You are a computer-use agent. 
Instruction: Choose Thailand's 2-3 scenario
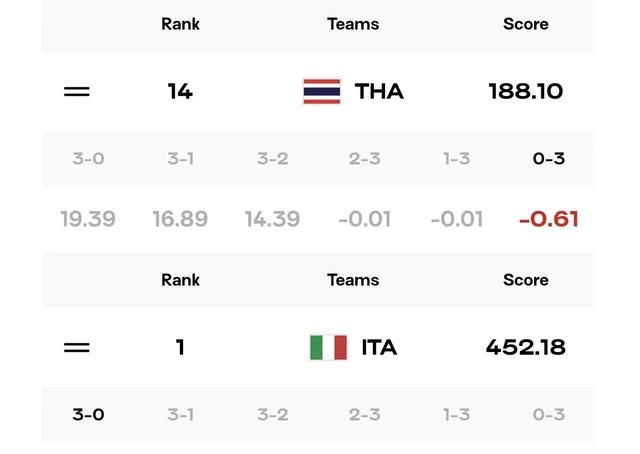click(364, 158)
